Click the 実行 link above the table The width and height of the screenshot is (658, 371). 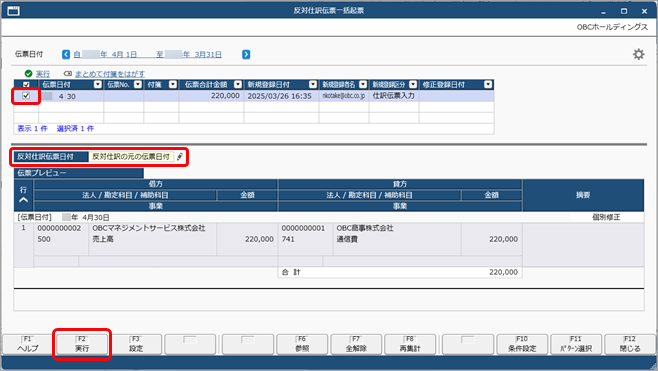click(x=43, y=74)
